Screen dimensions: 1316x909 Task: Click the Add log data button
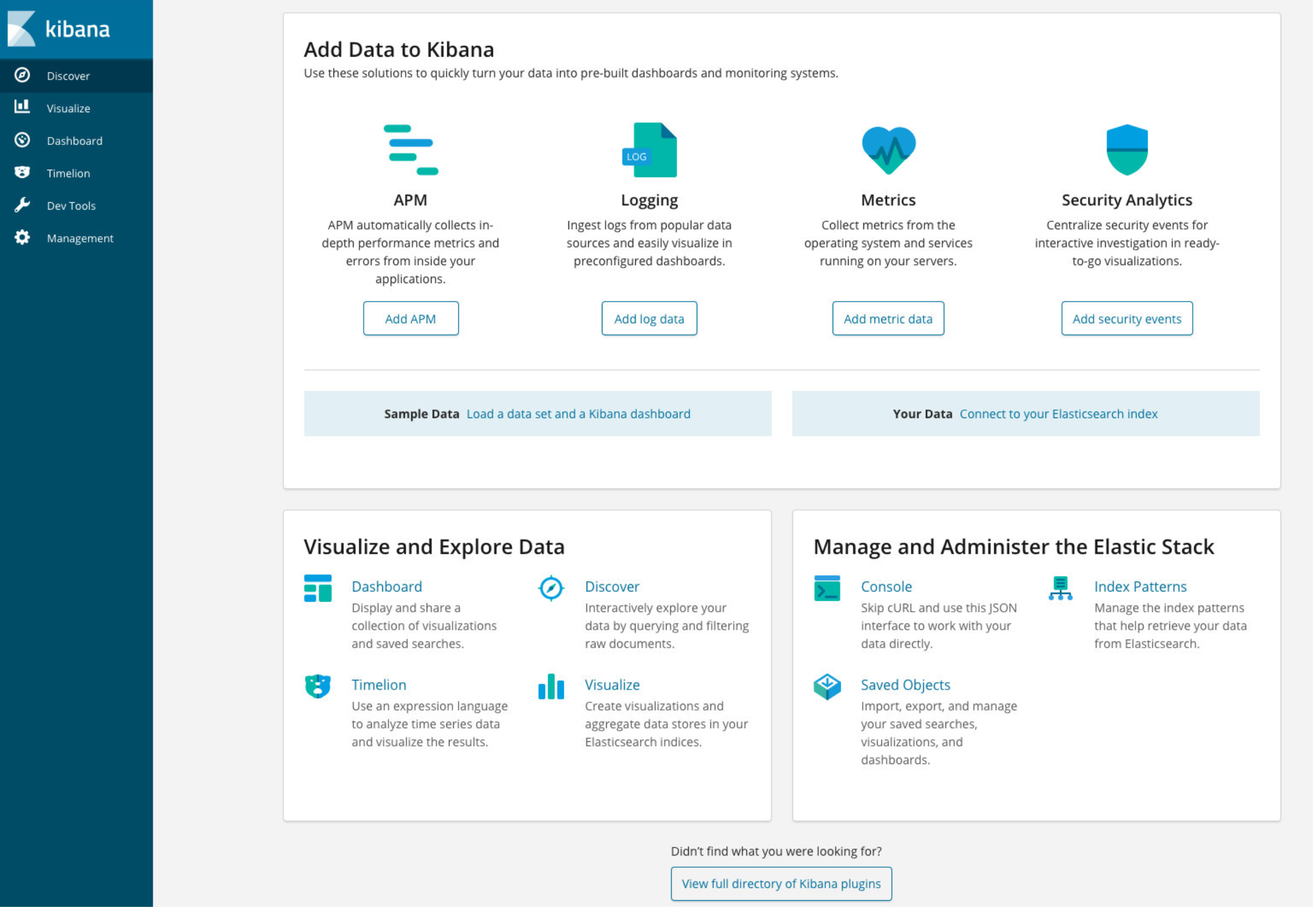[650, 319]
